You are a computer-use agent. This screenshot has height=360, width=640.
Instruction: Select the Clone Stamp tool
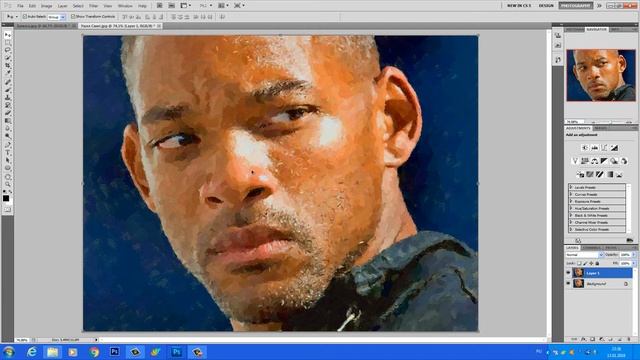pyautogui.click(x=7, y=98)
